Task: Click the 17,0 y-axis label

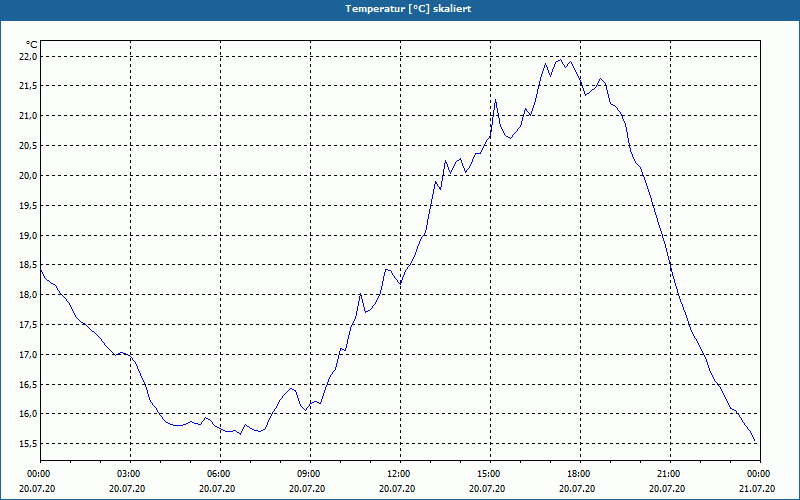Action: tap(28, 355)
